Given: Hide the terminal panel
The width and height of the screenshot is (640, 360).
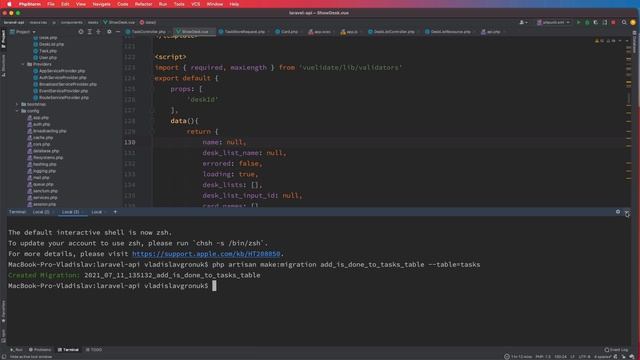Looking at the screenshot, I should 627,212.
